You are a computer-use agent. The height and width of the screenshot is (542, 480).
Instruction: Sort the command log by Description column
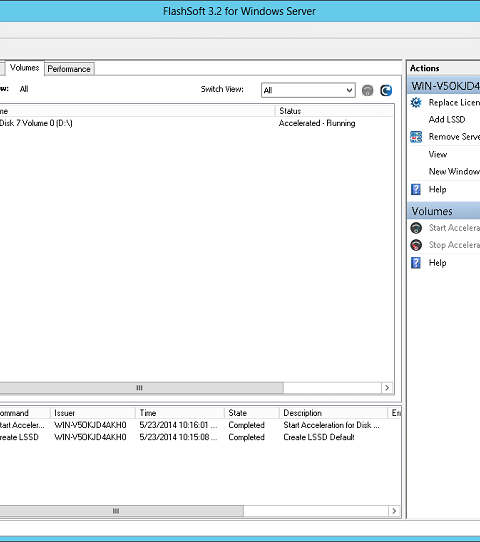click(x=333, y=413)
